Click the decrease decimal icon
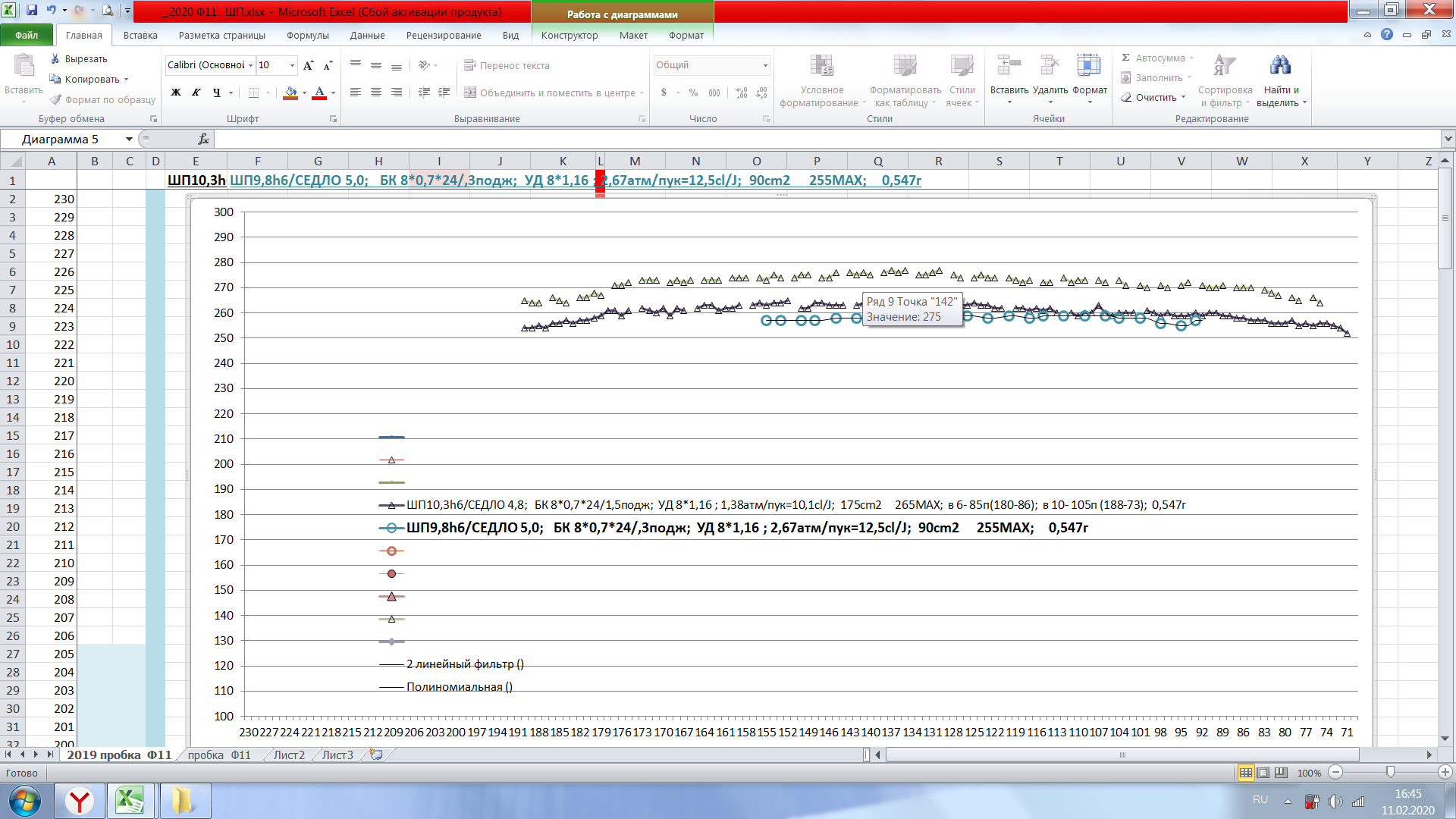 point(762,93)
